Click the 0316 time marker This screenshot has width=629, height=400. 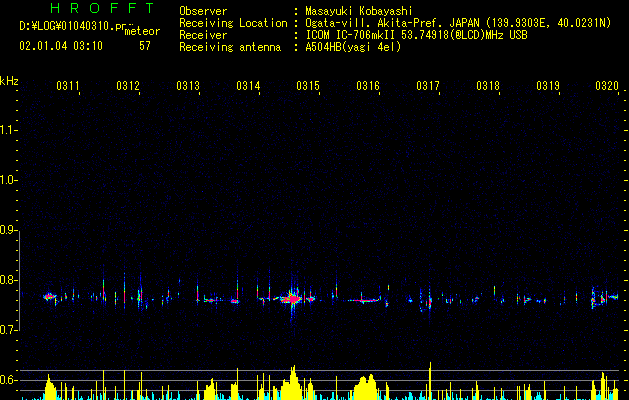click(368, 85)
